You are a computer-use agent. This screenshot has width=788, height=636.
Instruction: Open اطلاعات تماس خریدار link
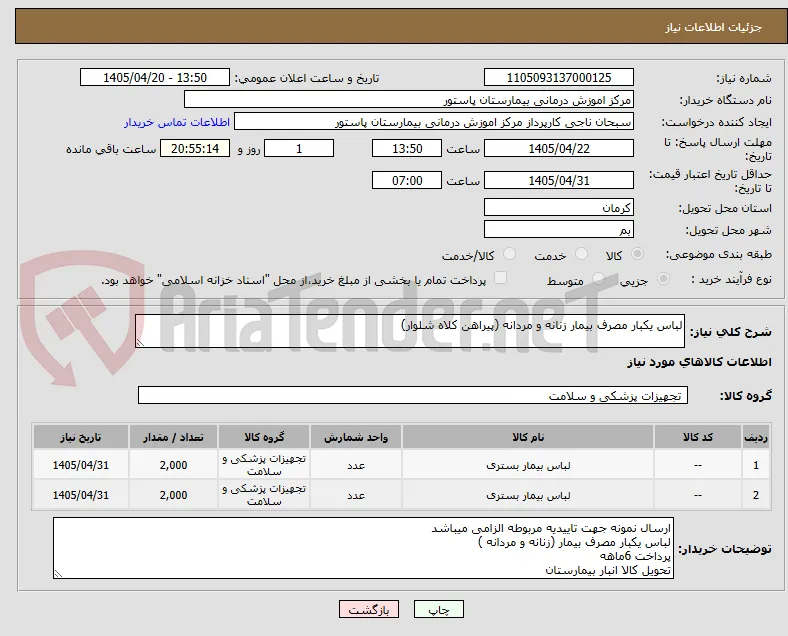(x=177, y=122)
